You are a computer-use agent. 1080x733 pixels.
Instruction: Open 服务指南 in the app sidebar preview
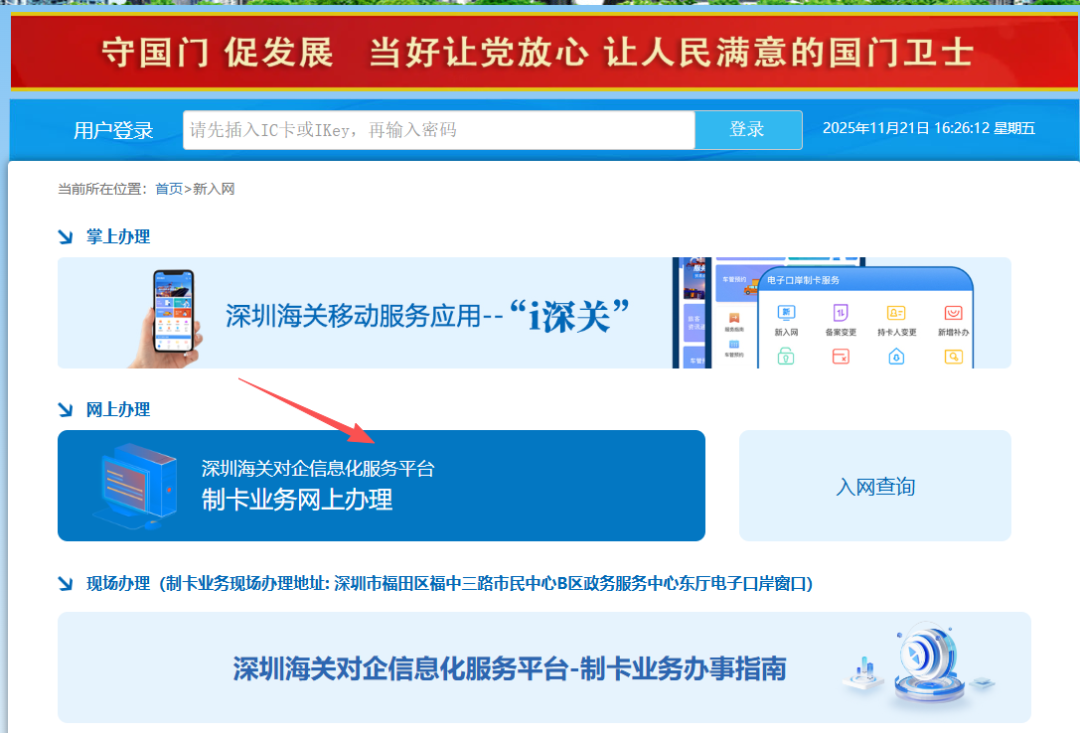pyautogui.click(x=734, y=317)
